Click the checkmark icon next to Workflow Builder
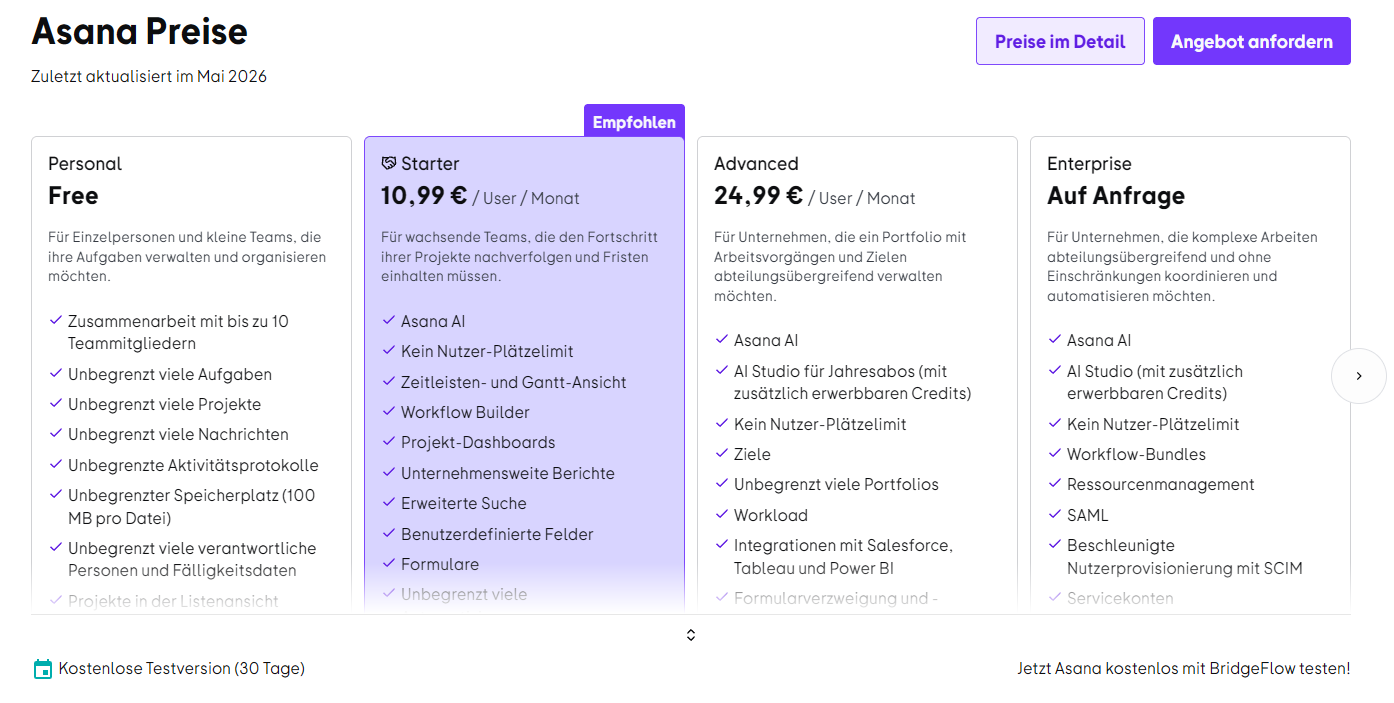This screenshot has width=1394, height=703. [389, 412]
